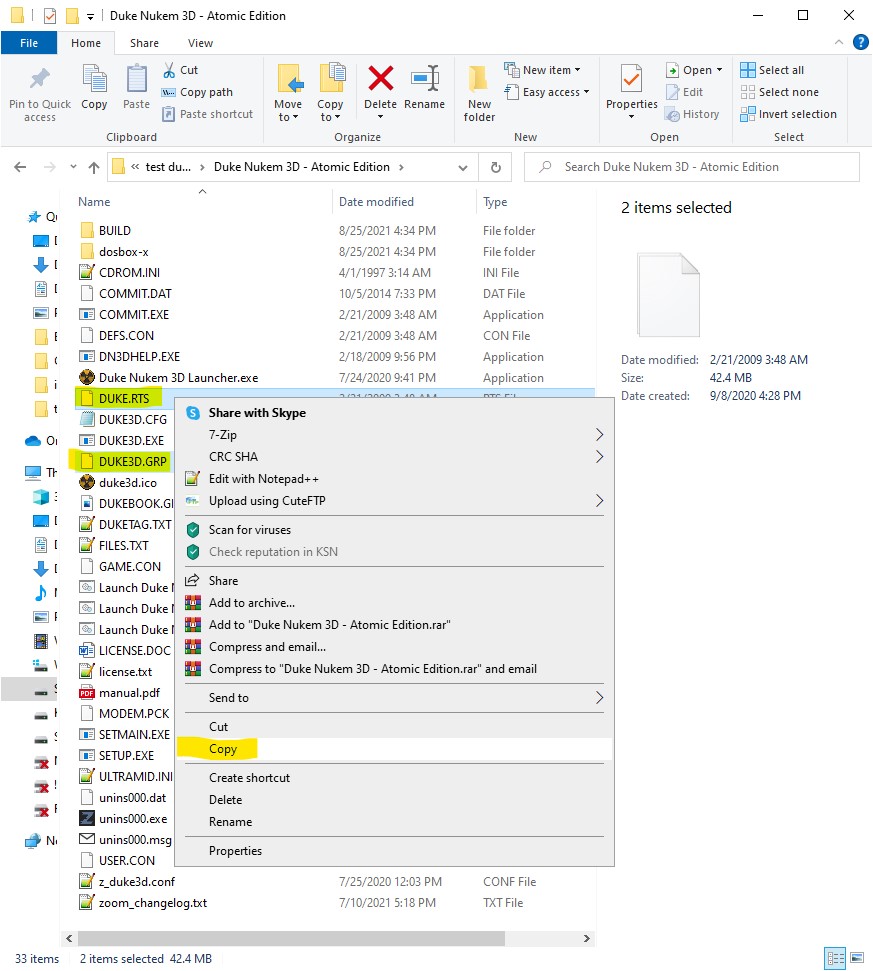This screenshot has width=873, height=971.
Task: Click the horizontal scrollbar thumb
Action: (x=291, y=939)
